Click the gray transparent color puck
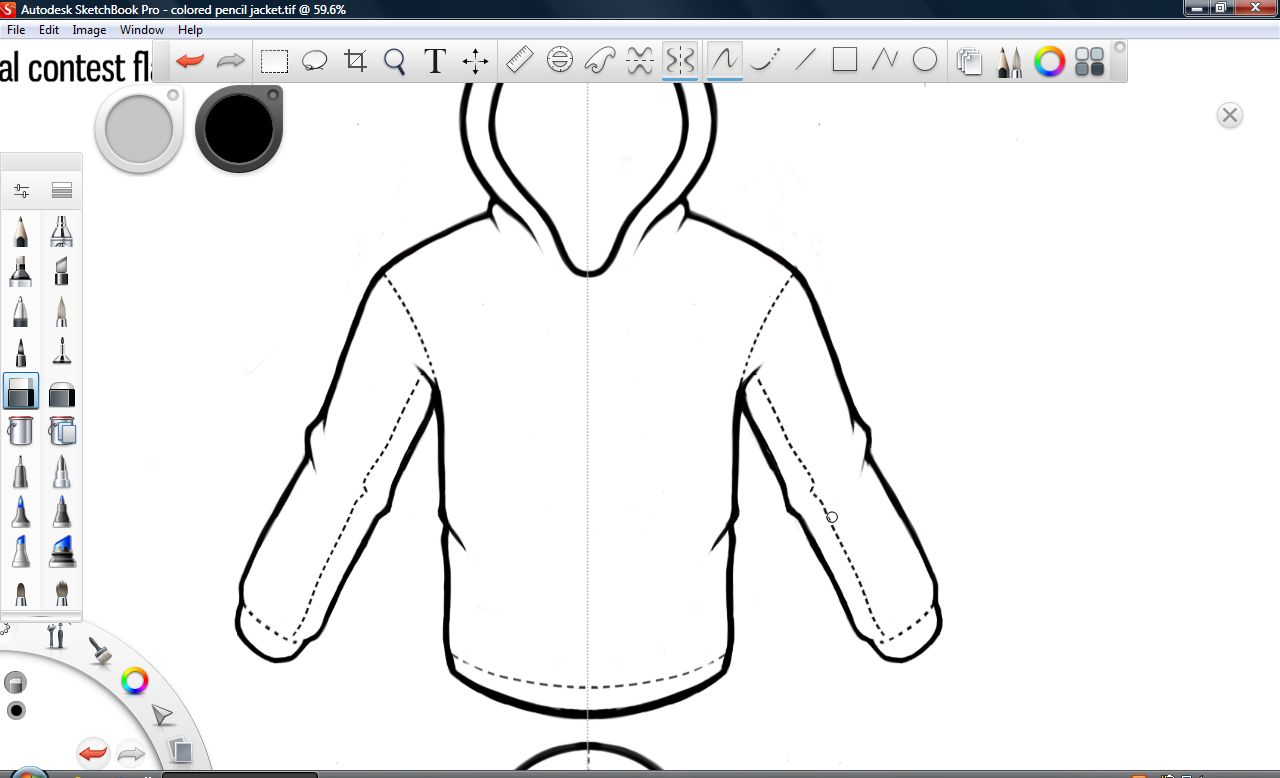 click(x=139, y=128)
